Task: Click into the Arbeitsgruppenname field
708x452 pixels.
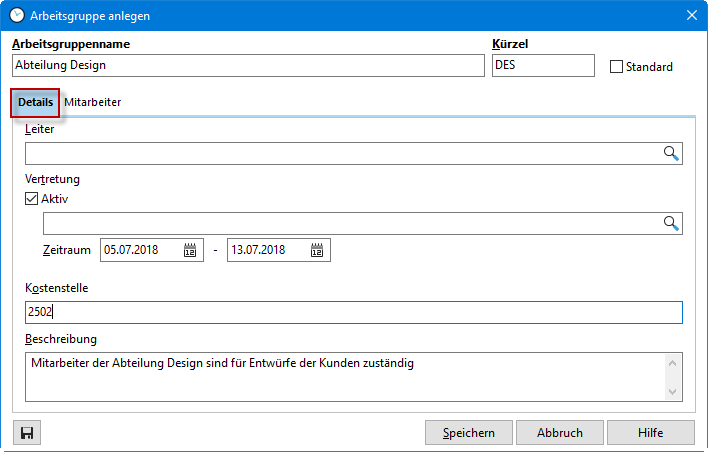Action: [x=247, y=65]
